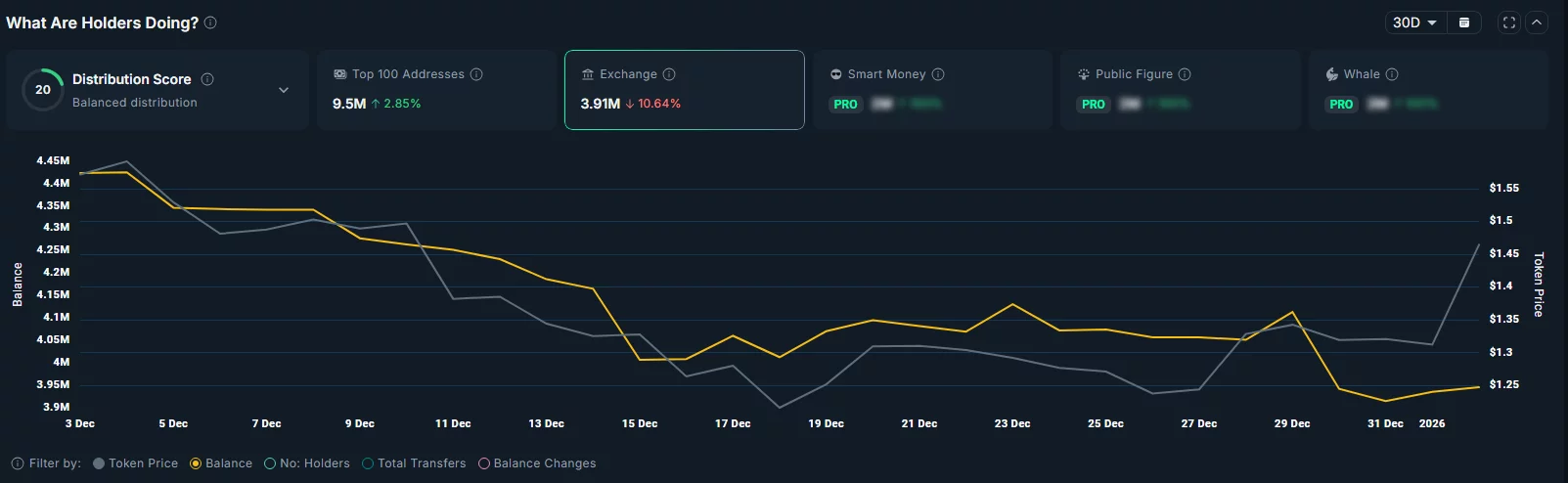Open the calendar date picker
1568x483 pixels.
(1464, 22)
